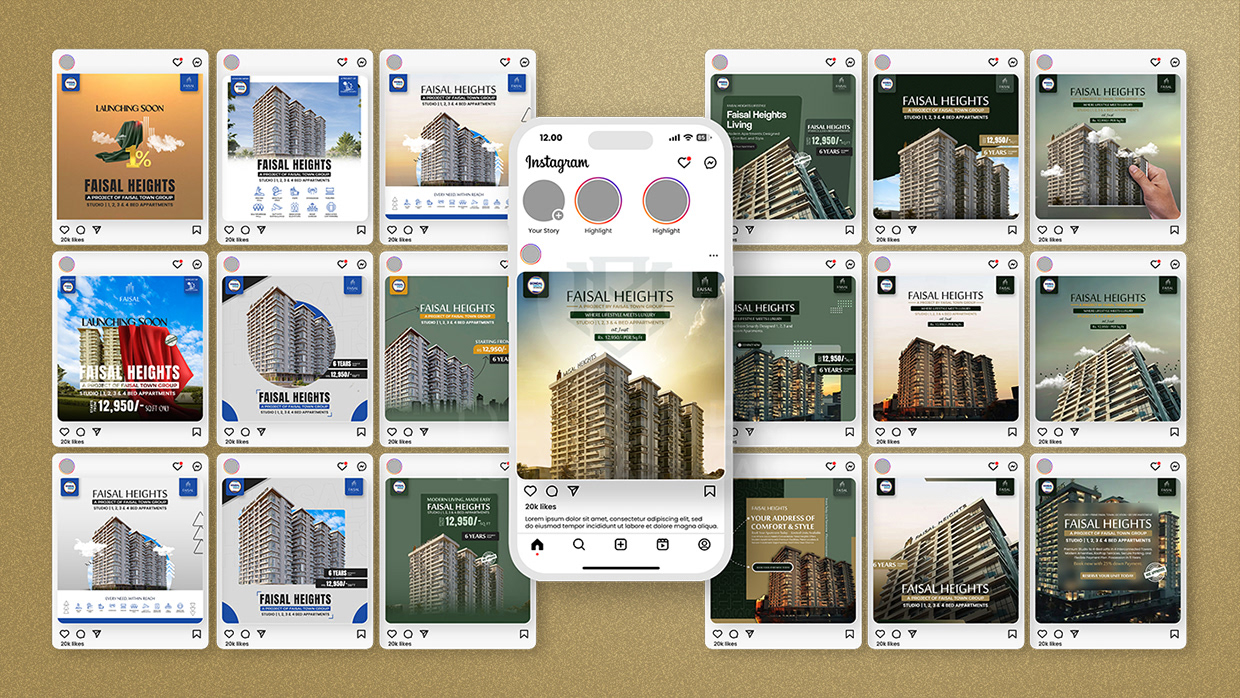Open Reels icon in bottom navigation
This screenshot has height=698, width=1240.
tap(662, 545)
